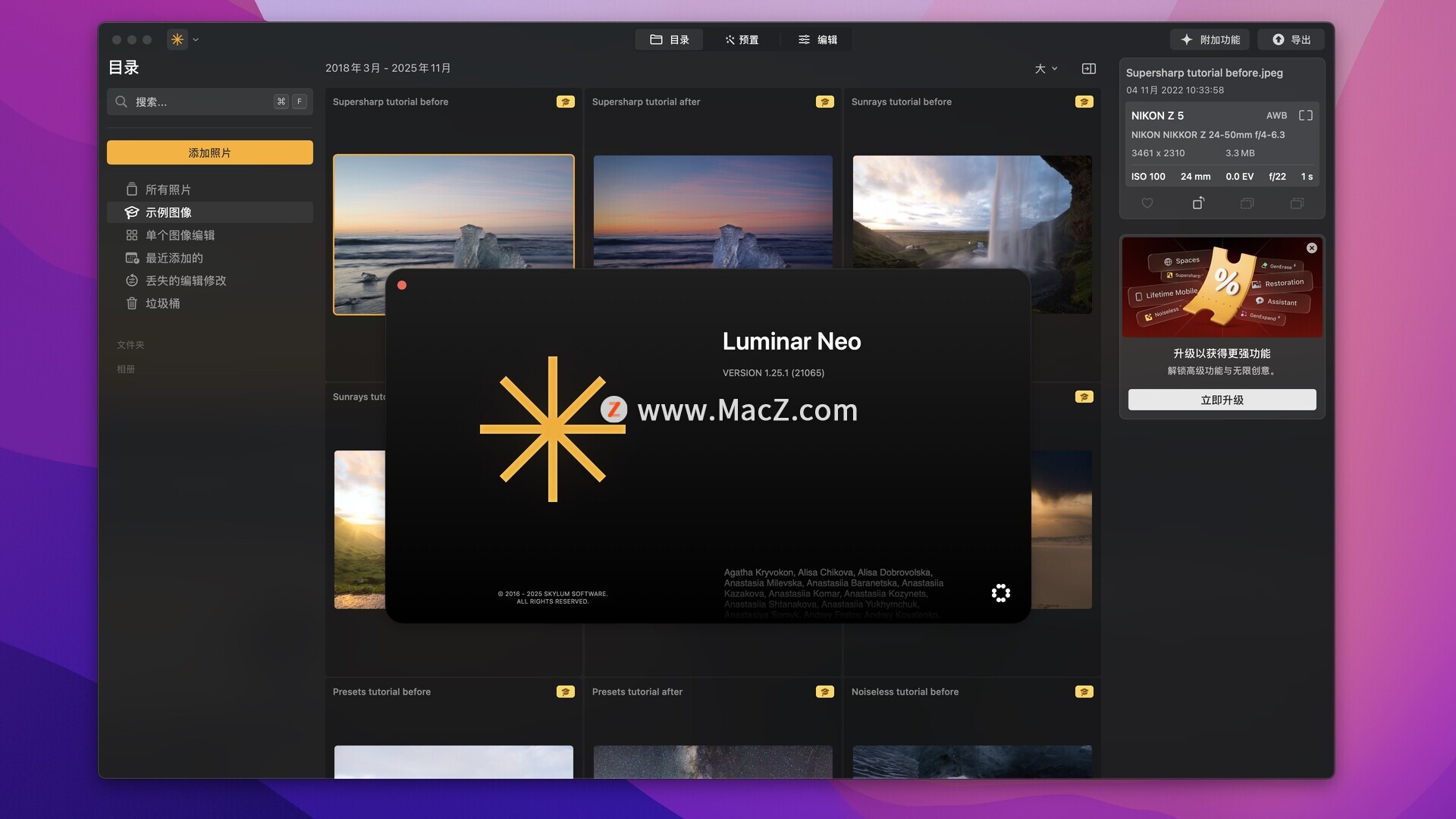Switch to the 预置 tab
Image resolution: width=1456 pixels, height=819 pixels.
click(x=742, y=39)
